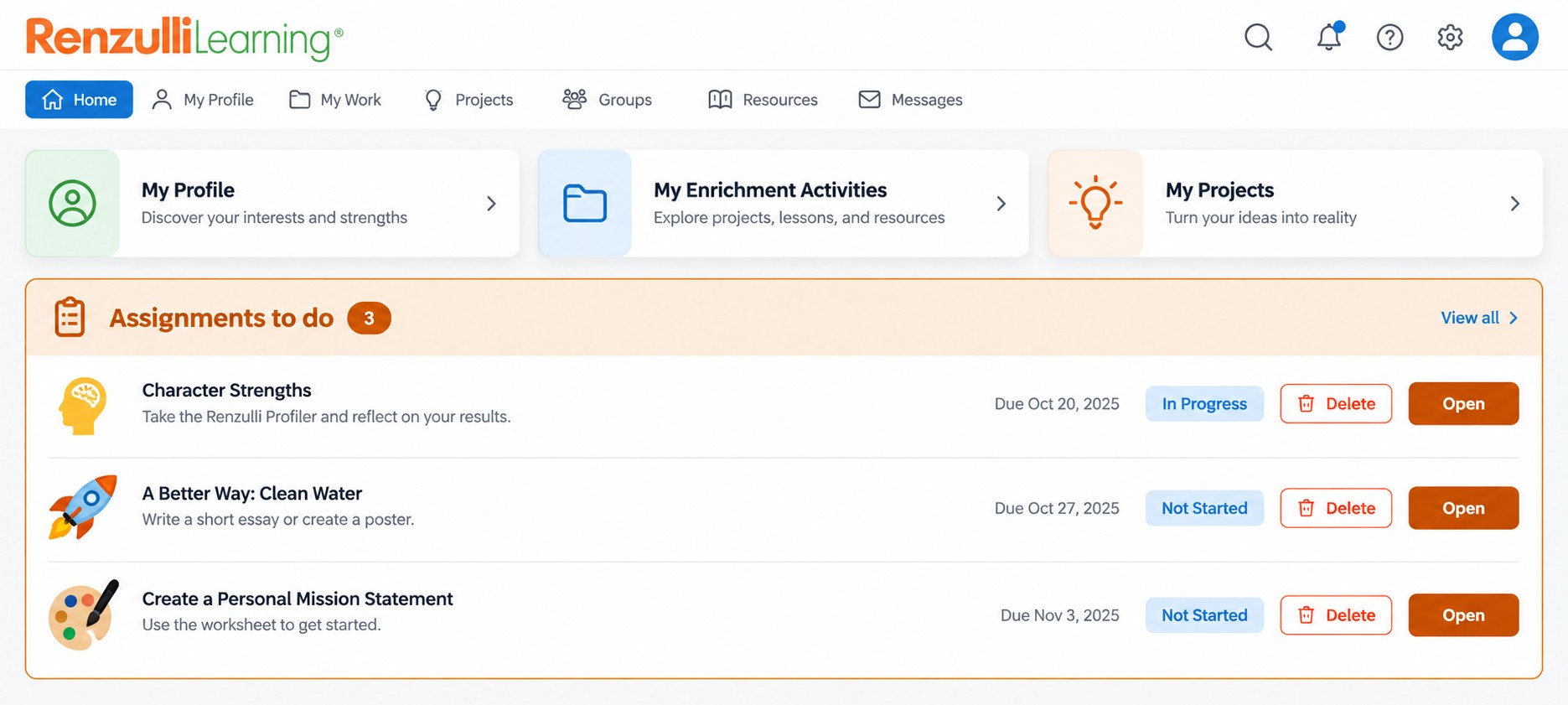Open My Profile in the navigation bar
Viewport: 1568px width, 705px height.
[202, 99]
